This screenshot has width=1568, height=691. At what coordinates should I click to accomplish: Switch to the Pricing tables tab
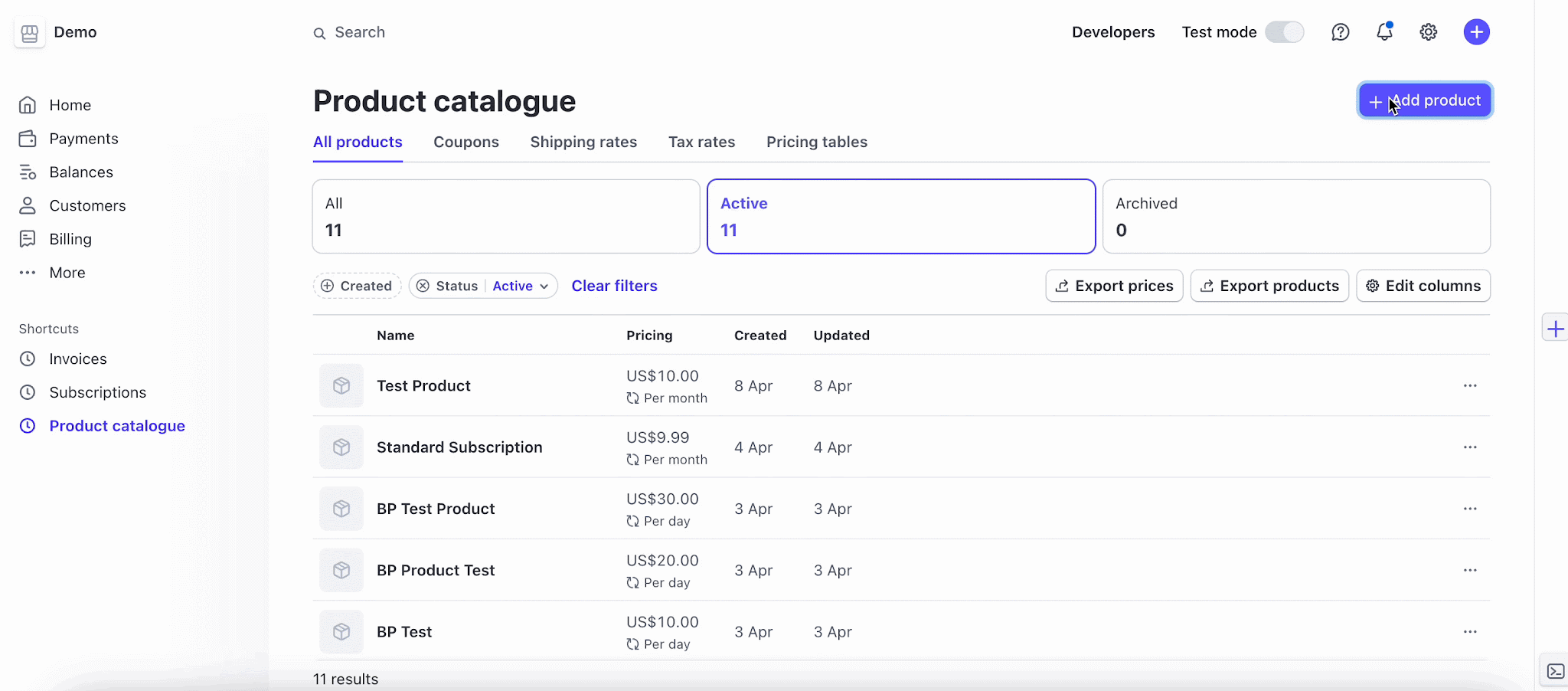pyautogui.click(x=817, y=142)
